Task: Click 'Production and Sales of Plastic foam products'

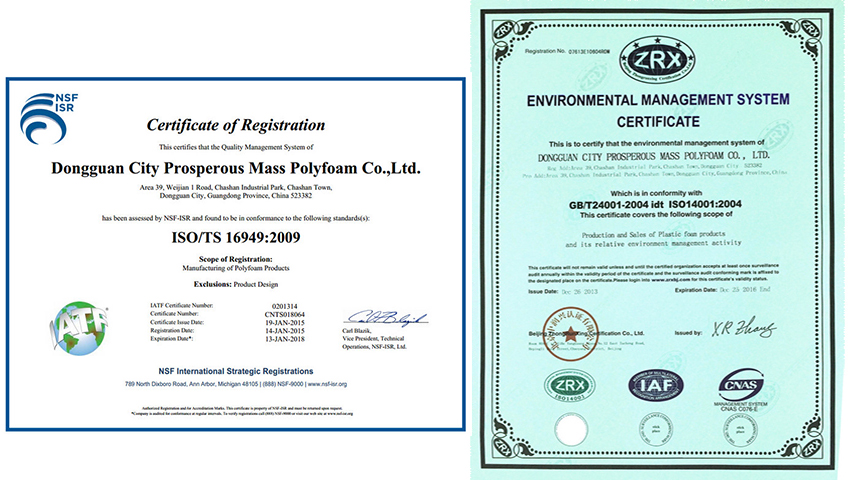Action: click(x=653, y=235)
